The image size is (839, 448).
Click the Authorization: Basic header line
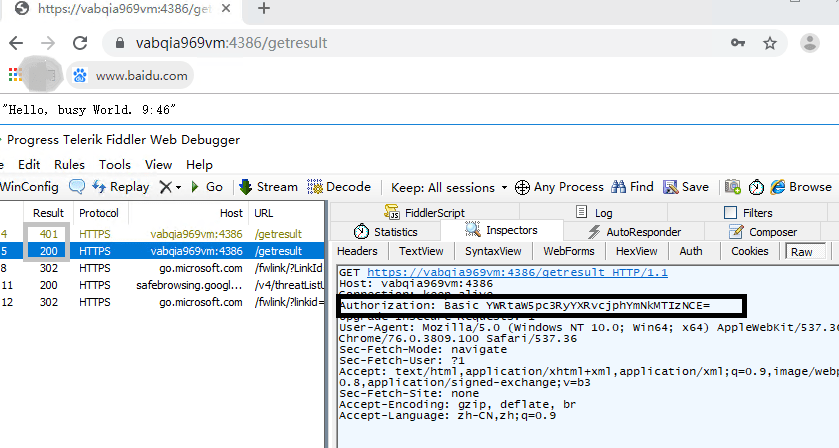coord(525,306)
